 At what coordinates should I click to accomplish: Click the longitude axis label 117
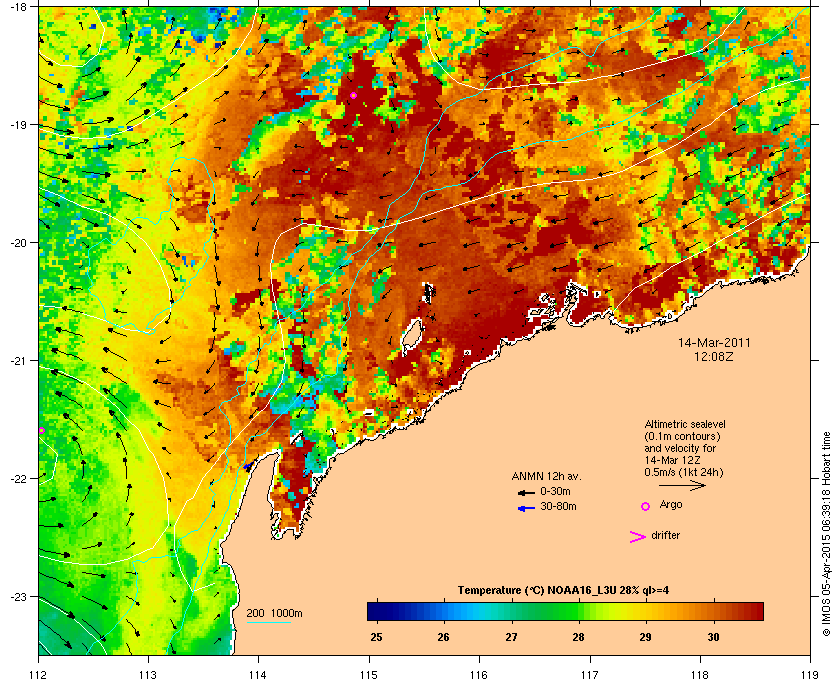click(589, 674)
